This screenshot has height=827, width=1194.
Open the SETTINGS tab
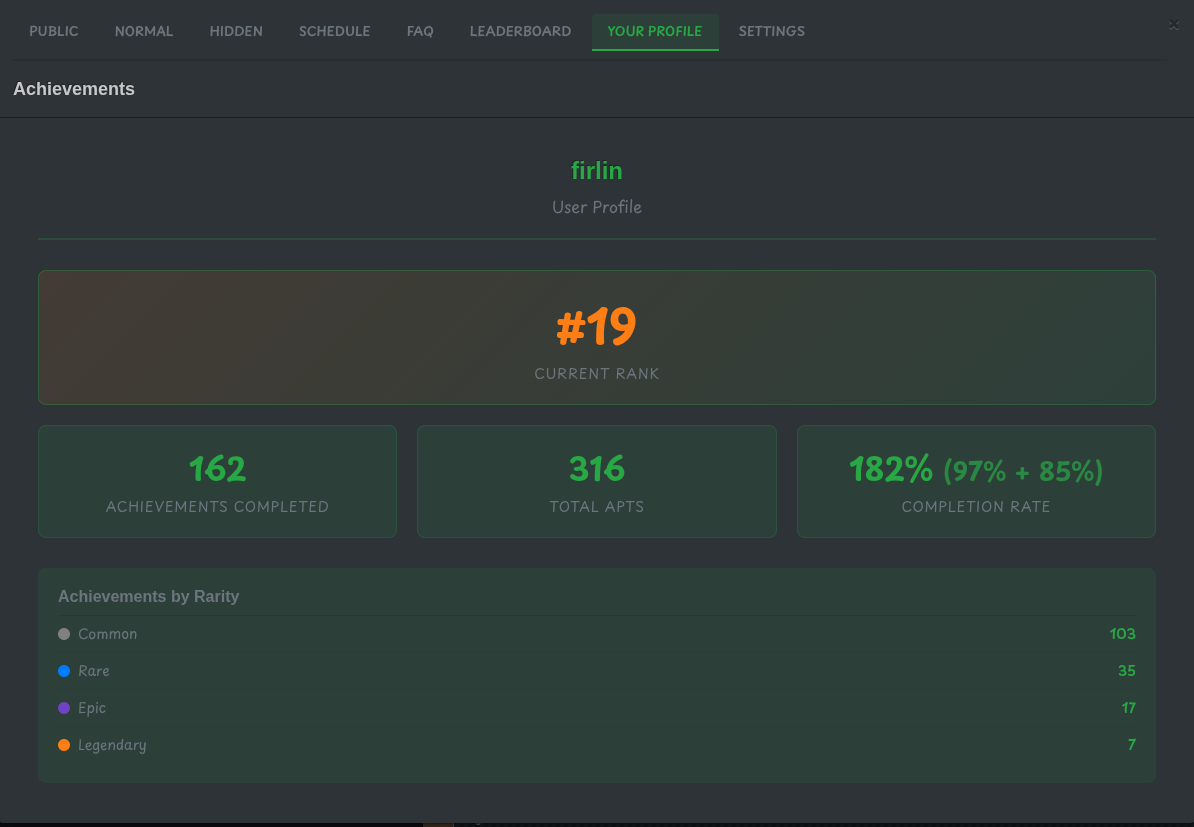pyautogui.click(x=771, y=31)
